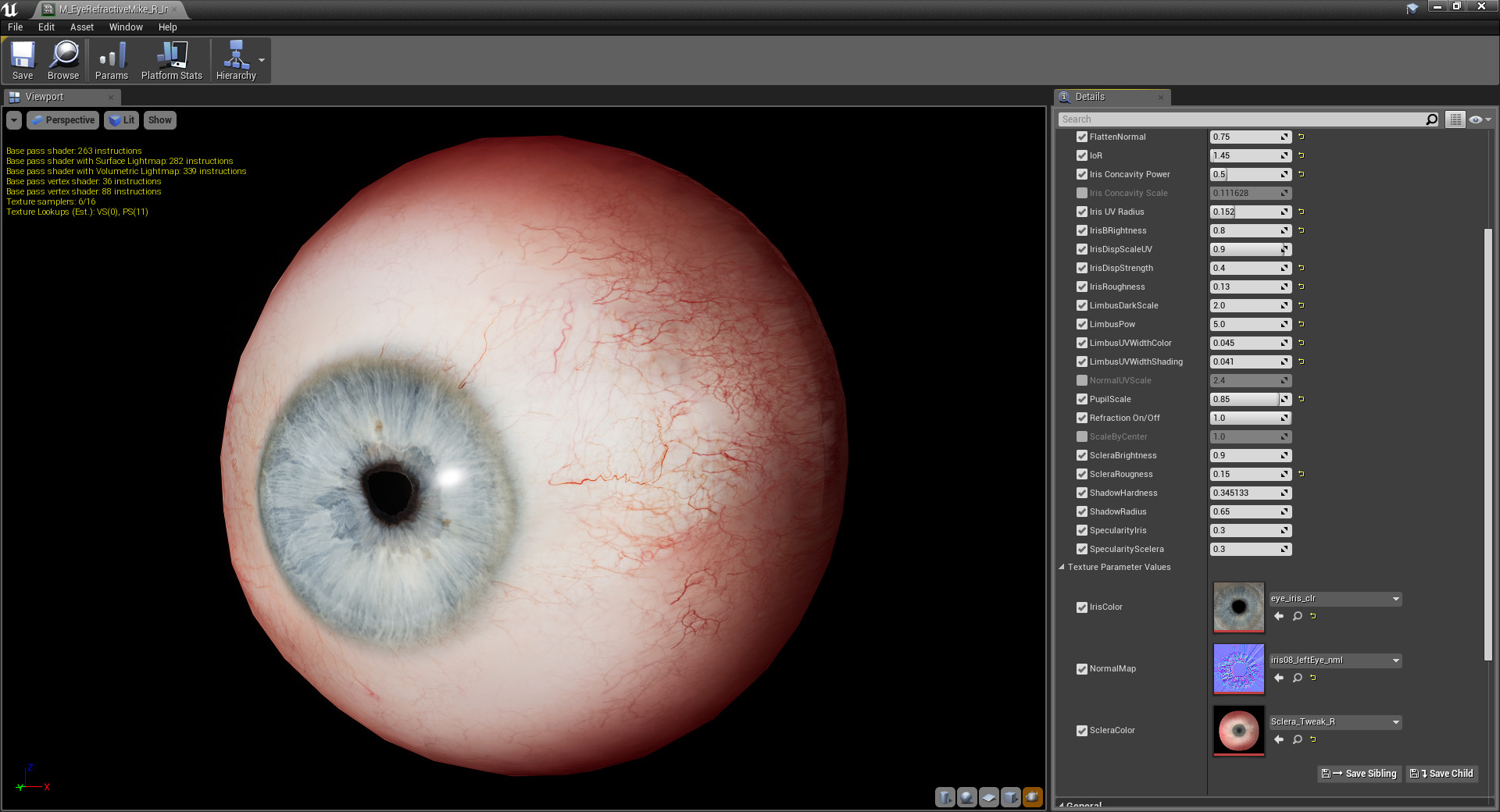Collapse the Texture Parameter Values section
Viewport: 1500px width, 812px height.
tap(1062, 567)
